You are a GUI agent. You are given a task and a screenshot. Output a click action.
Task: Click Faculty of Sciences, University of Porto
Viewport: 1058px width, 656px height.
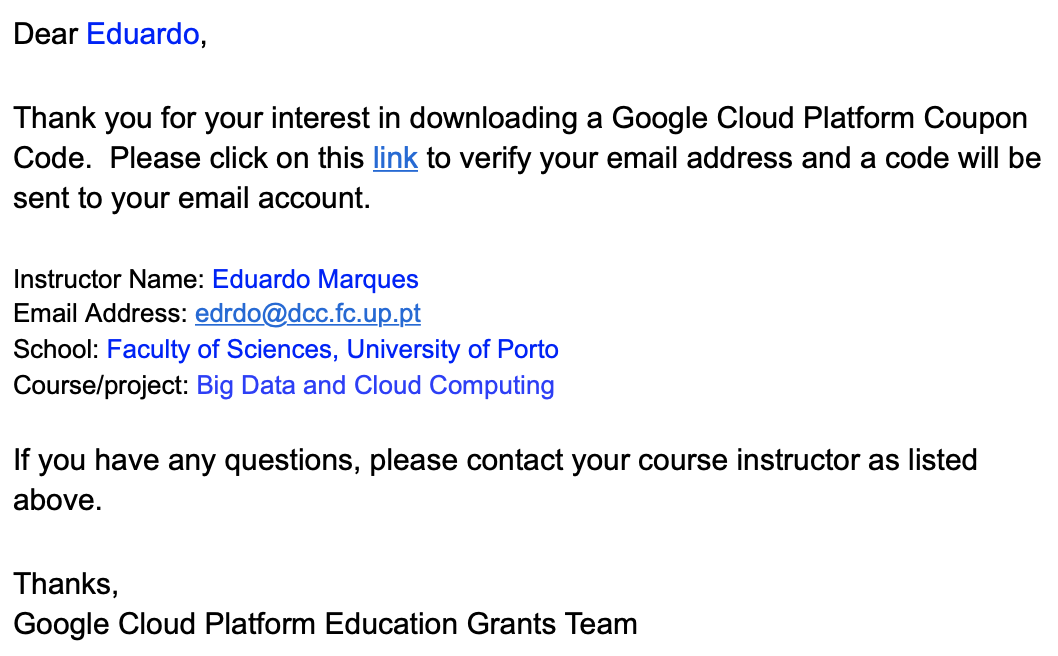click(x=332, y=349)
